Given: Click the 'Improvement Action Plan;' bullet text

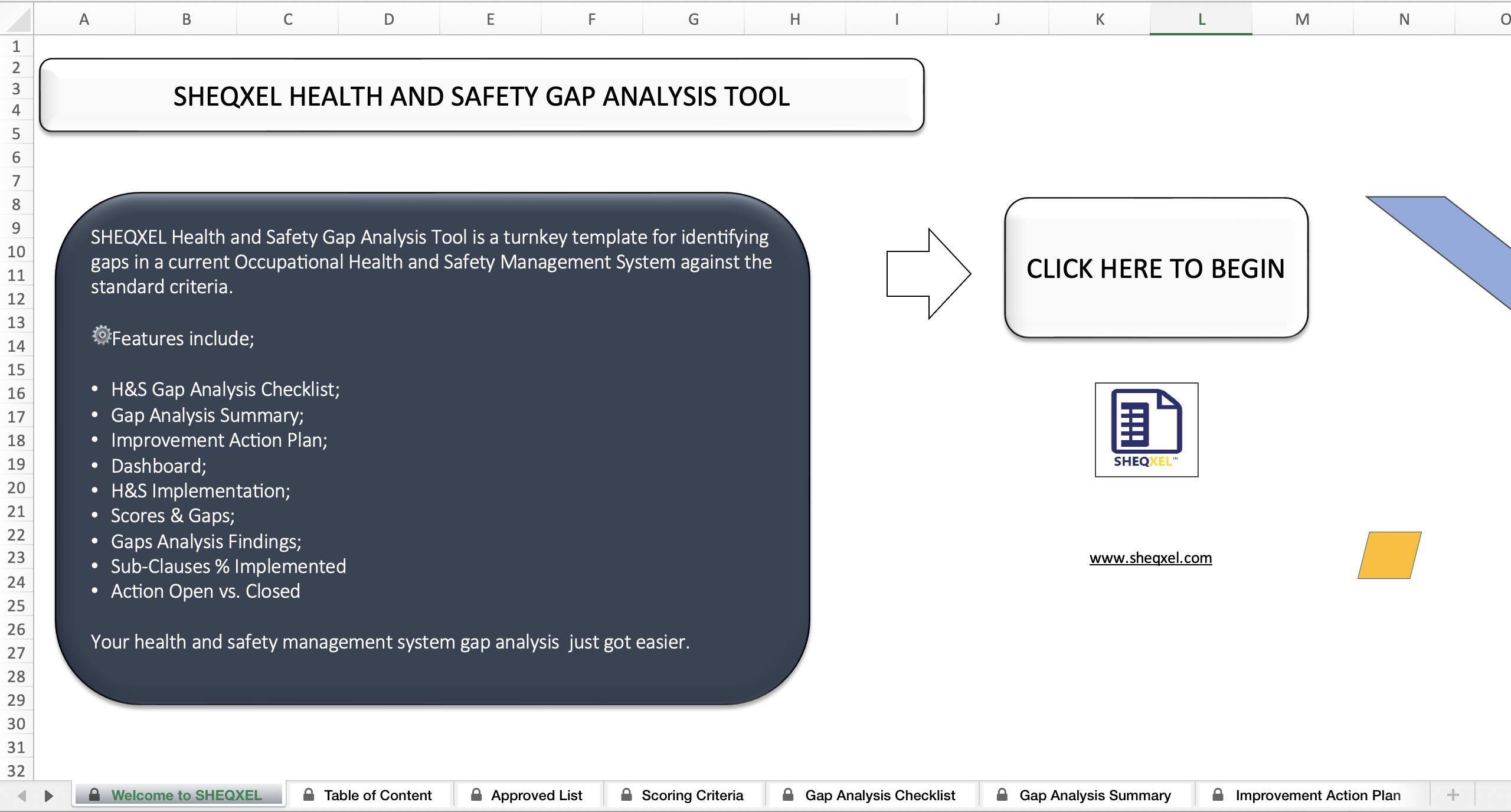Looking at the screenshot, I should [219, 440].
